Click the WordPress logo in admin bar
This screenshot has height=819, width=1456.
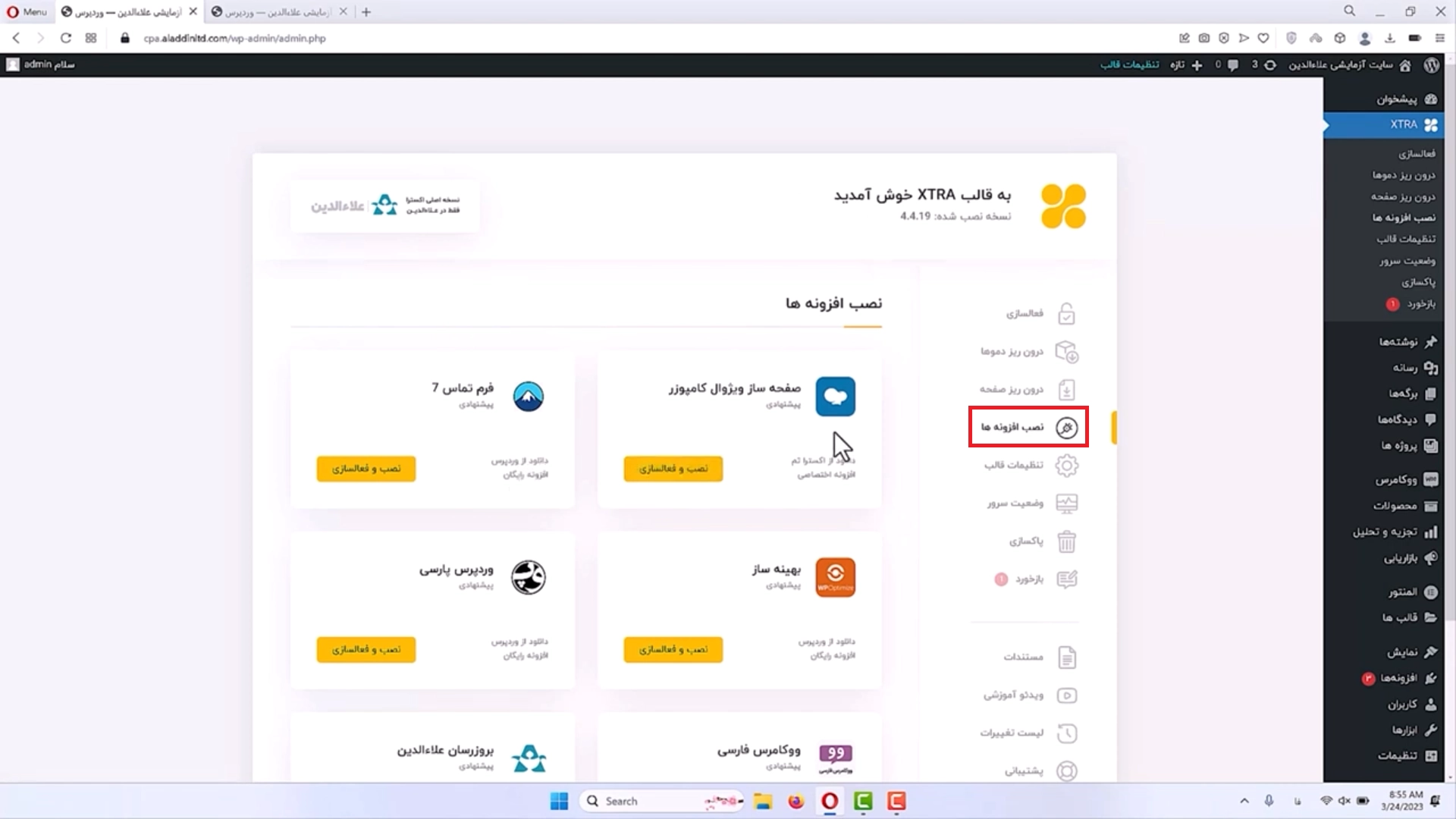coord(1431,65)
